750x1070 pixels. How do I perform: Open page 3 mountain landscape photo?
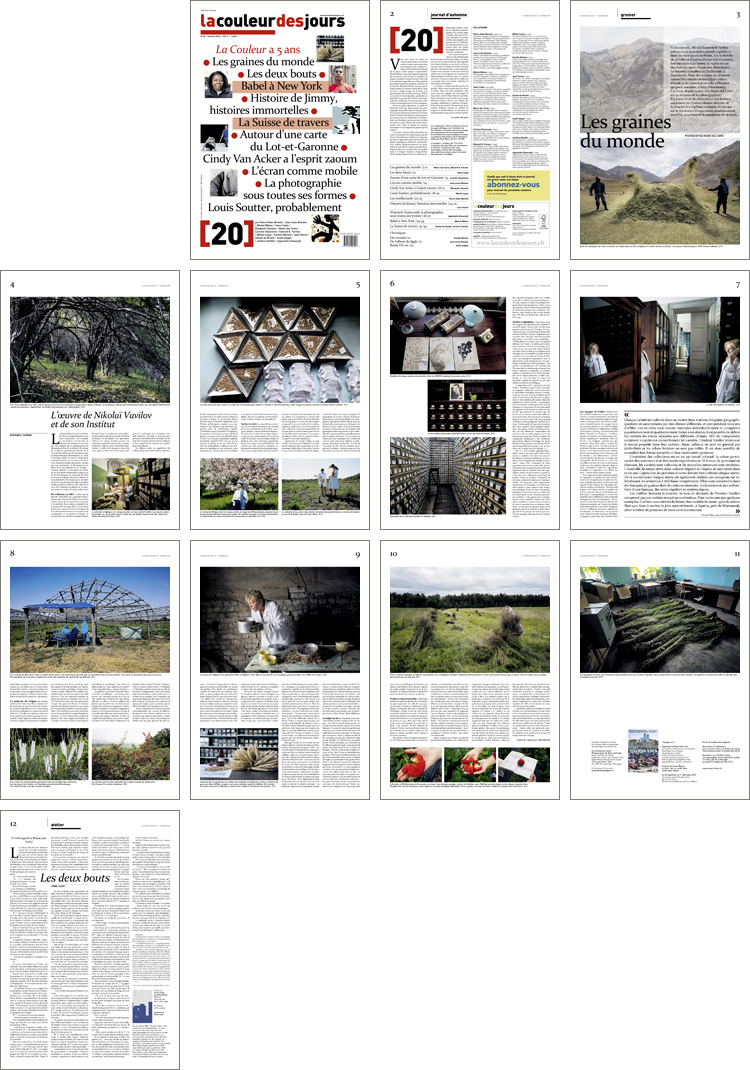pos(659,135)
